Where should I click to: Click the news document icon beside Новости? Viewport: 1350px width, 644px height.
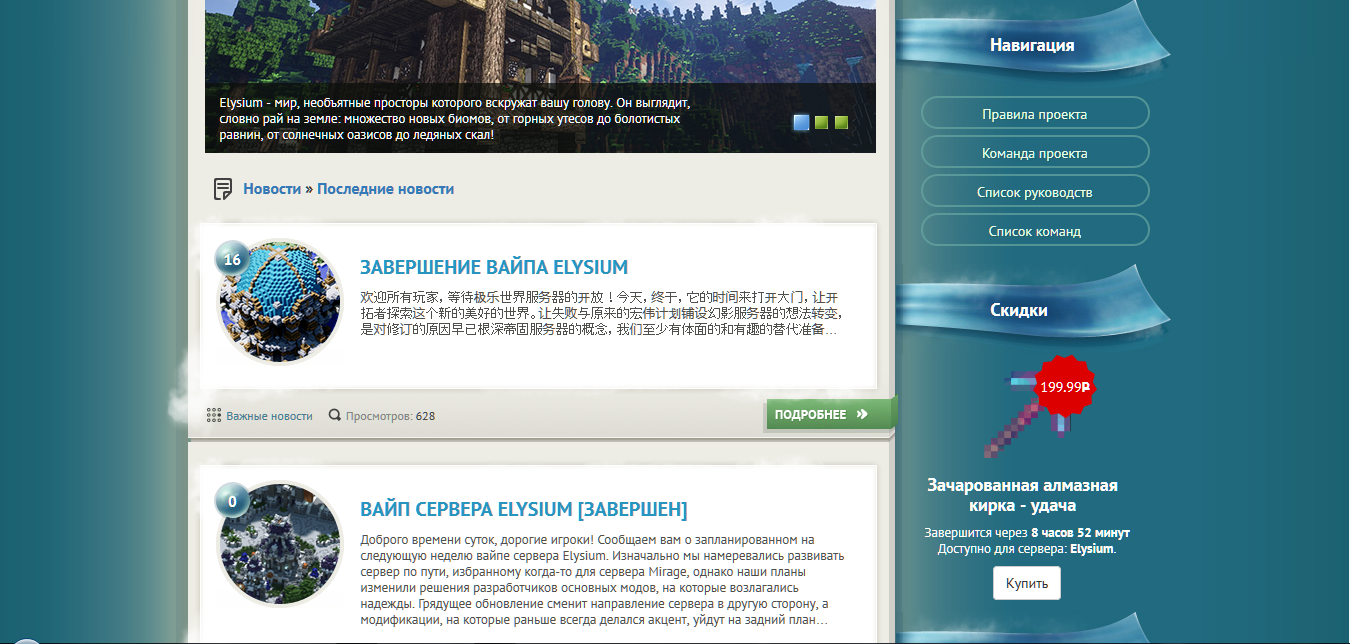[223, 189]
